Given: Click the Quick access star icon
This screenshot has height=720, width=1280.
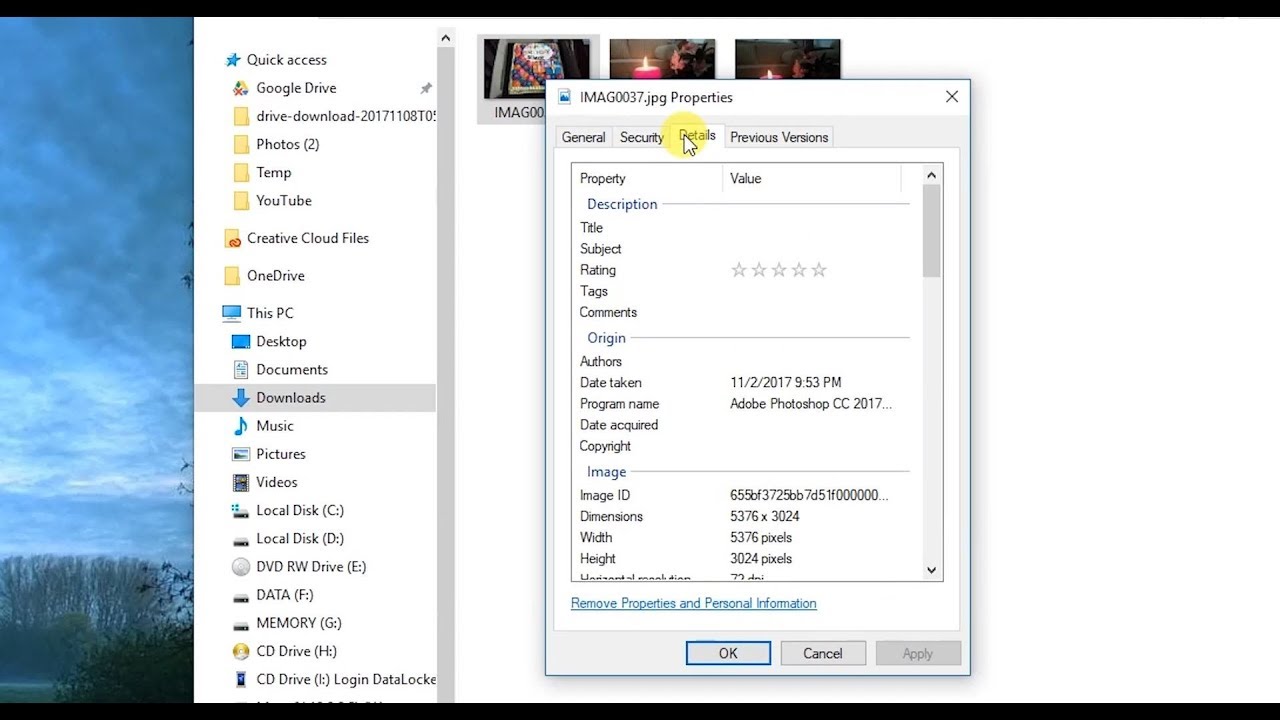Looking at the screenshot, I should pyautogui.click(x=233, y=60).
